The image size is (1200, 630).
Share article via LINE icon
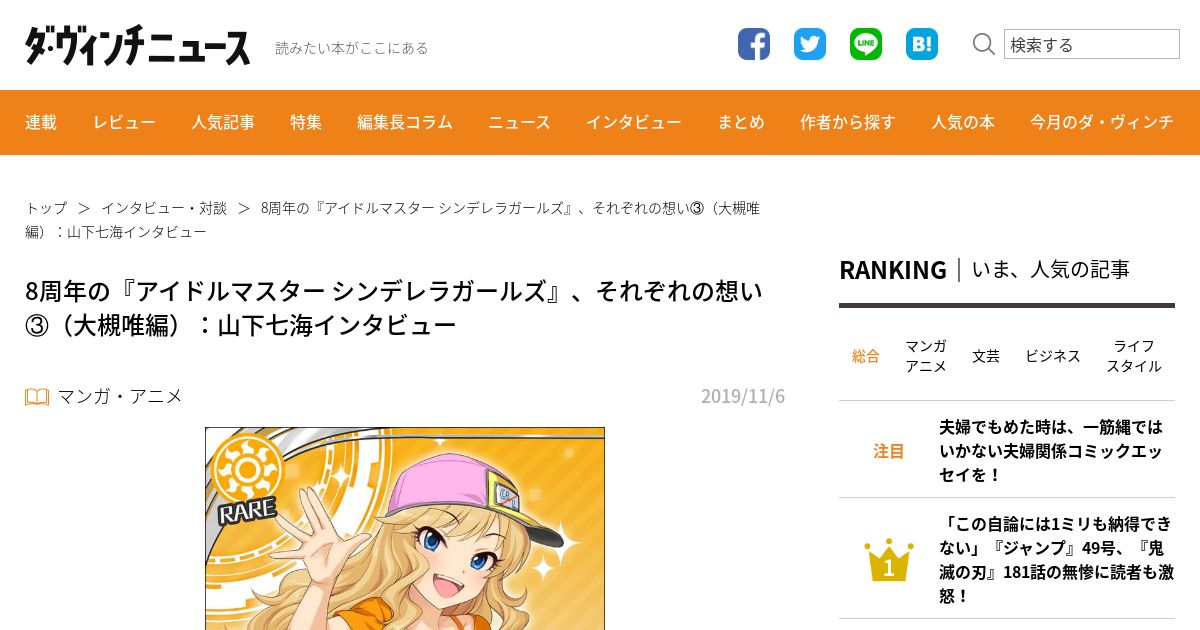point(866,44)
